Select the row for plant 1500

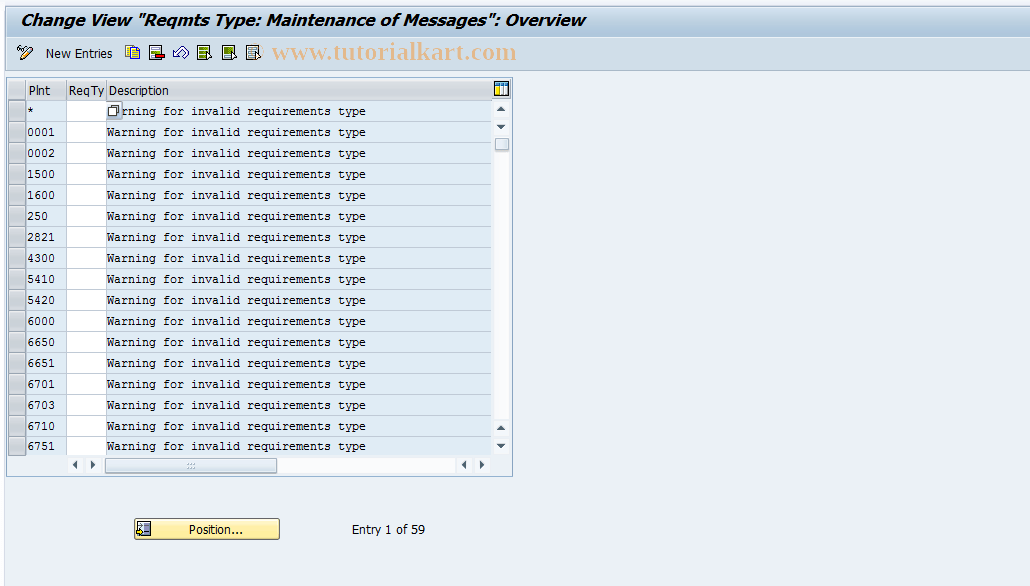(16, 173)
